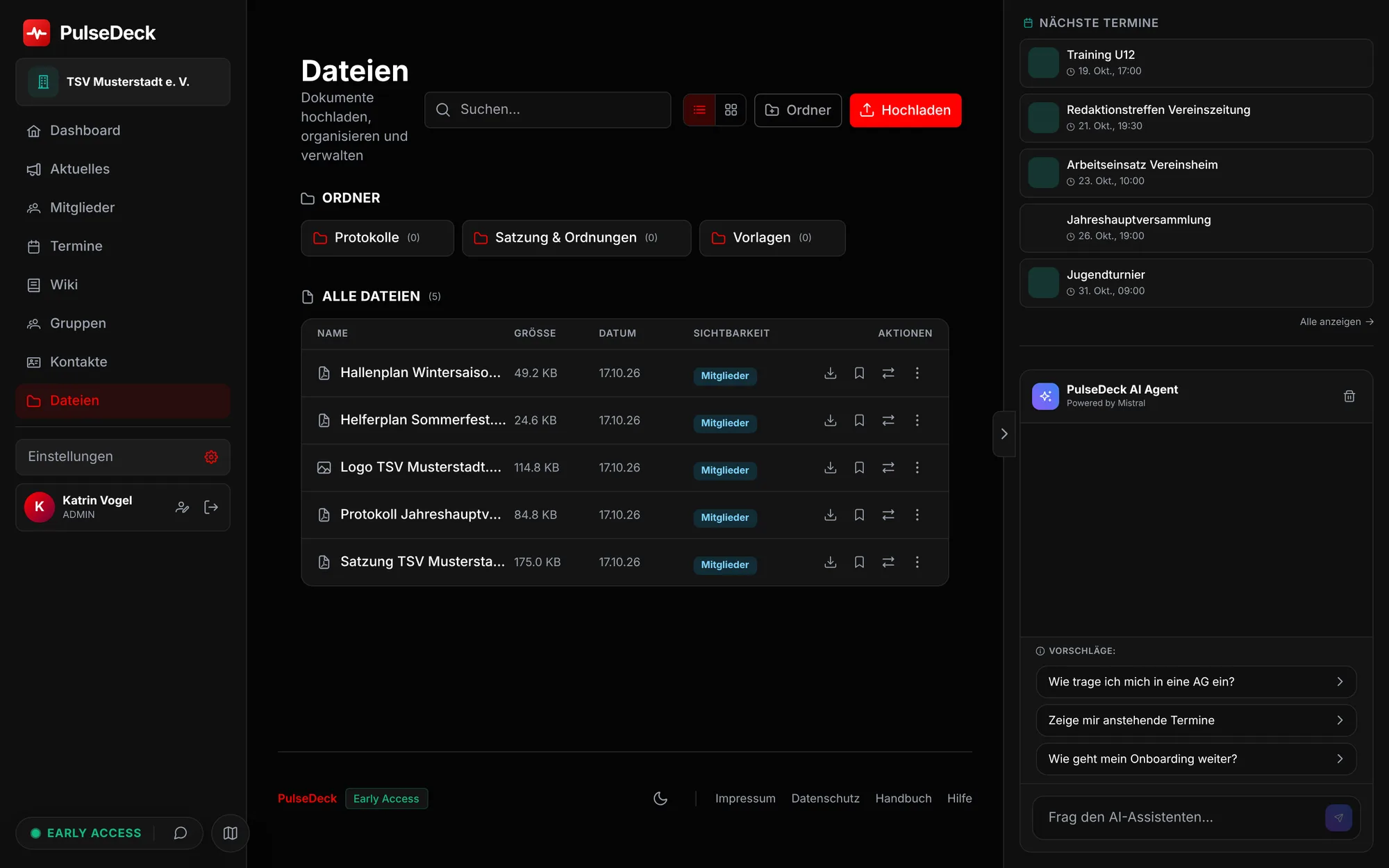Open the Jugendturnier appointment card

click(x=1196, y=283)
